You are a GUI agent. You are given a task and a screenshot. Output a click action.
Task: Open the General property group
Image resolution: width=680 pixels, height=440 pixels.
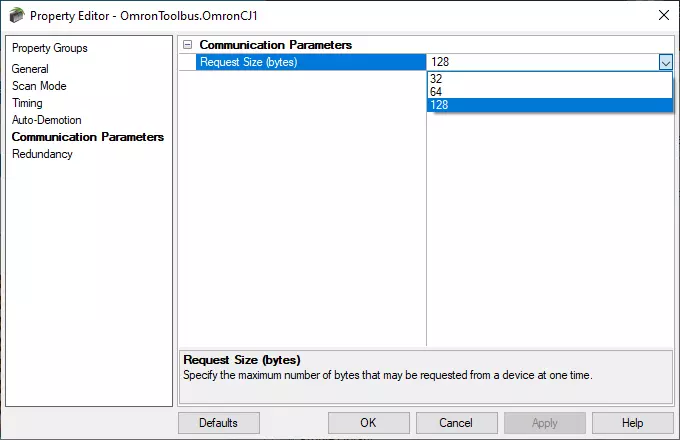[30, 69]
